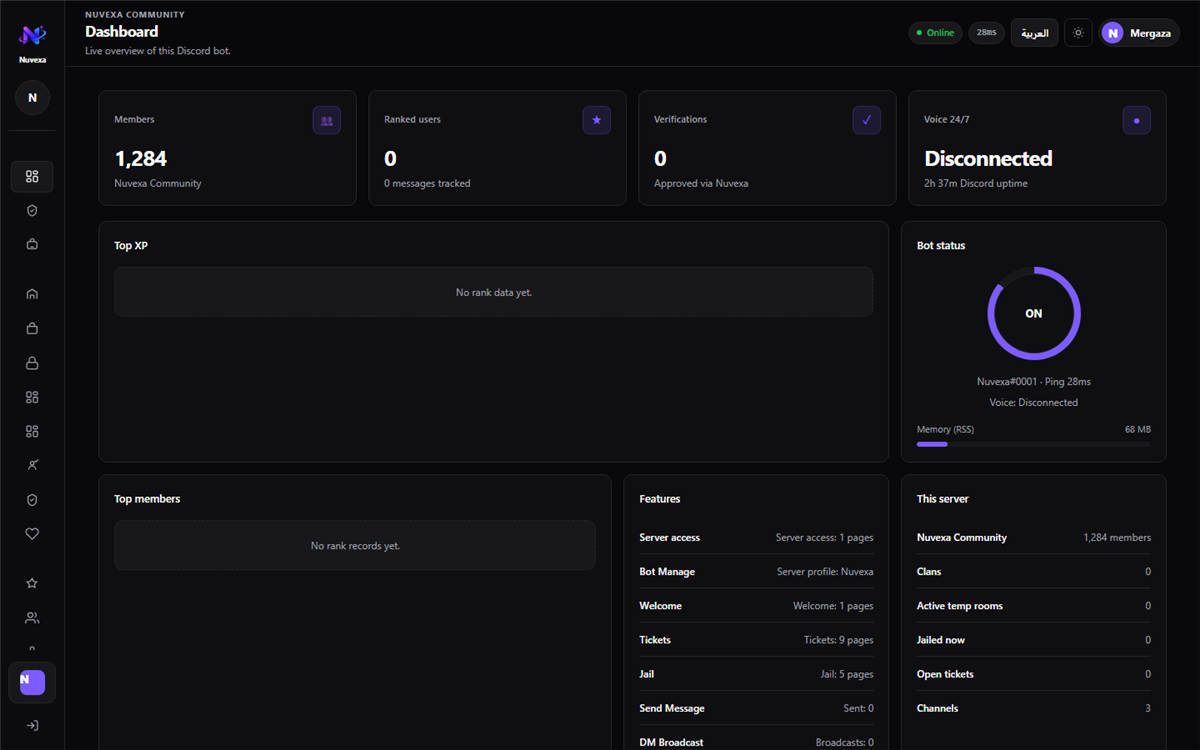The width and height of the screenshot is (1200, 750).
Task: Open the shield icon just under the Dashboard icon
Action: (x=32, y=211)
